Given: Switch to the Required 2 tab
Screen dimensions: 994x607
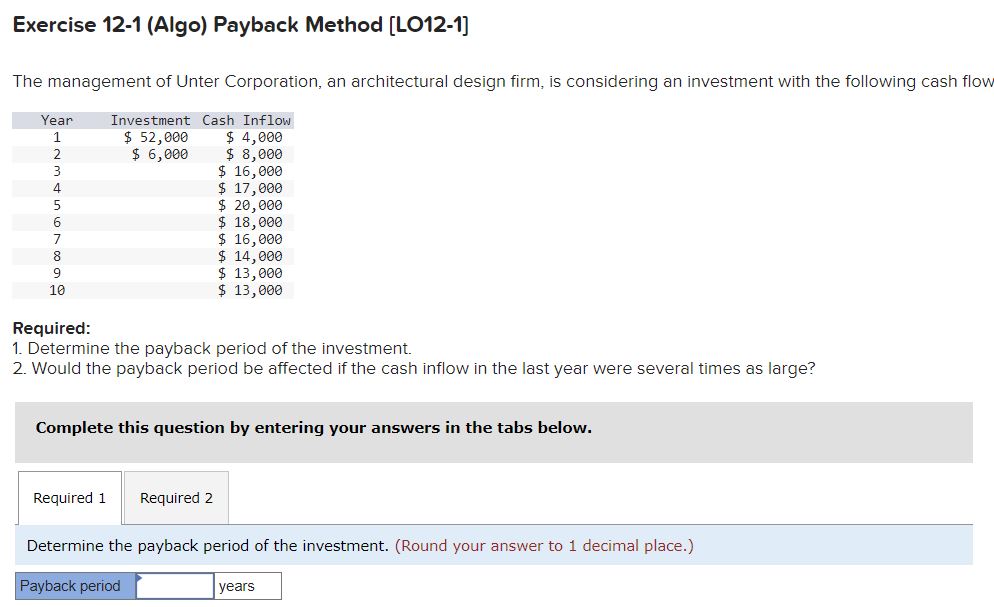Looking at the screenshot, I should [x=176, y=497].
